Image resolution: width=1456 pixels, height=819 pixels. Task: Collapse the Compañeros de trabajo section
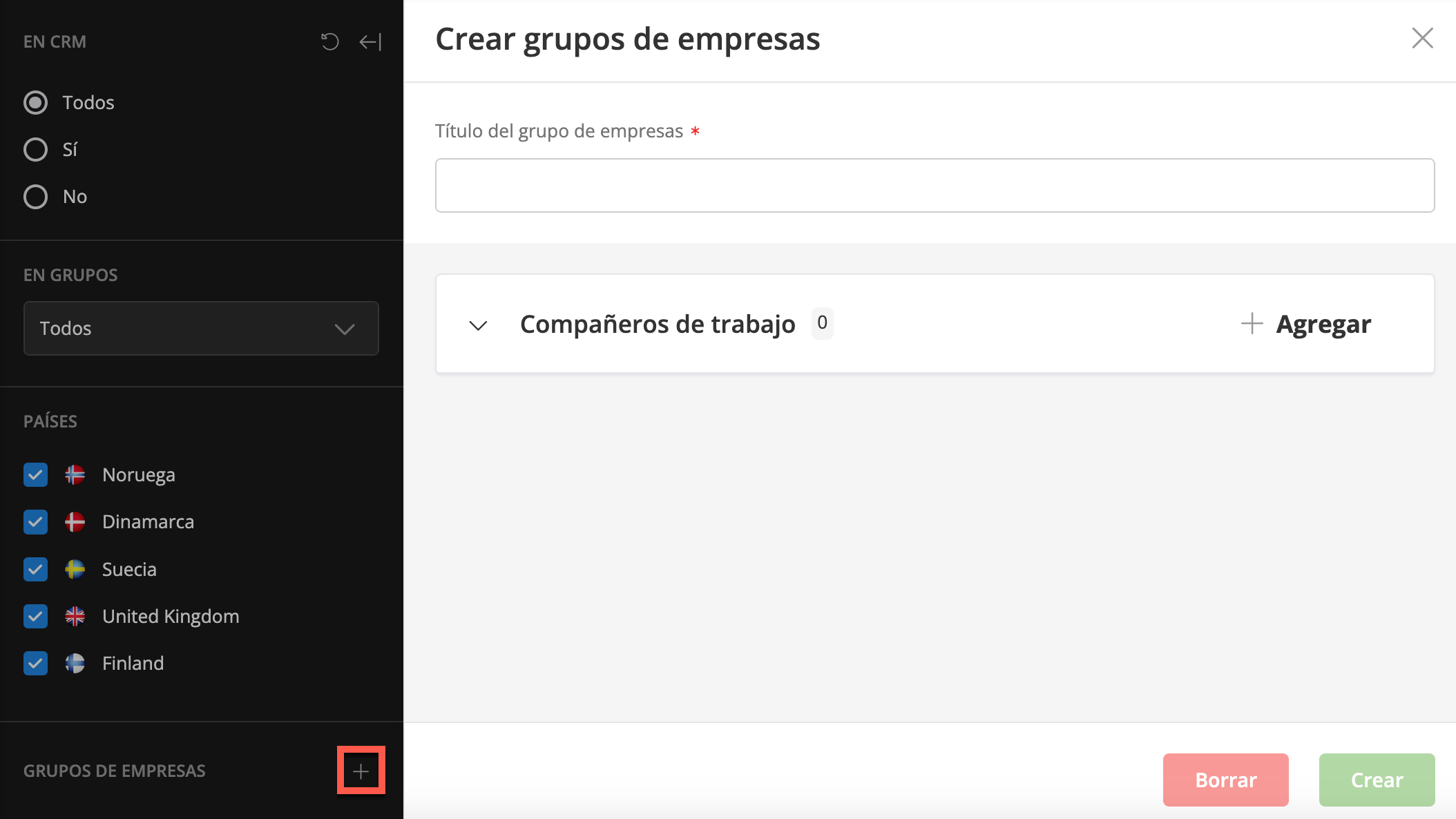coord(478,325)
